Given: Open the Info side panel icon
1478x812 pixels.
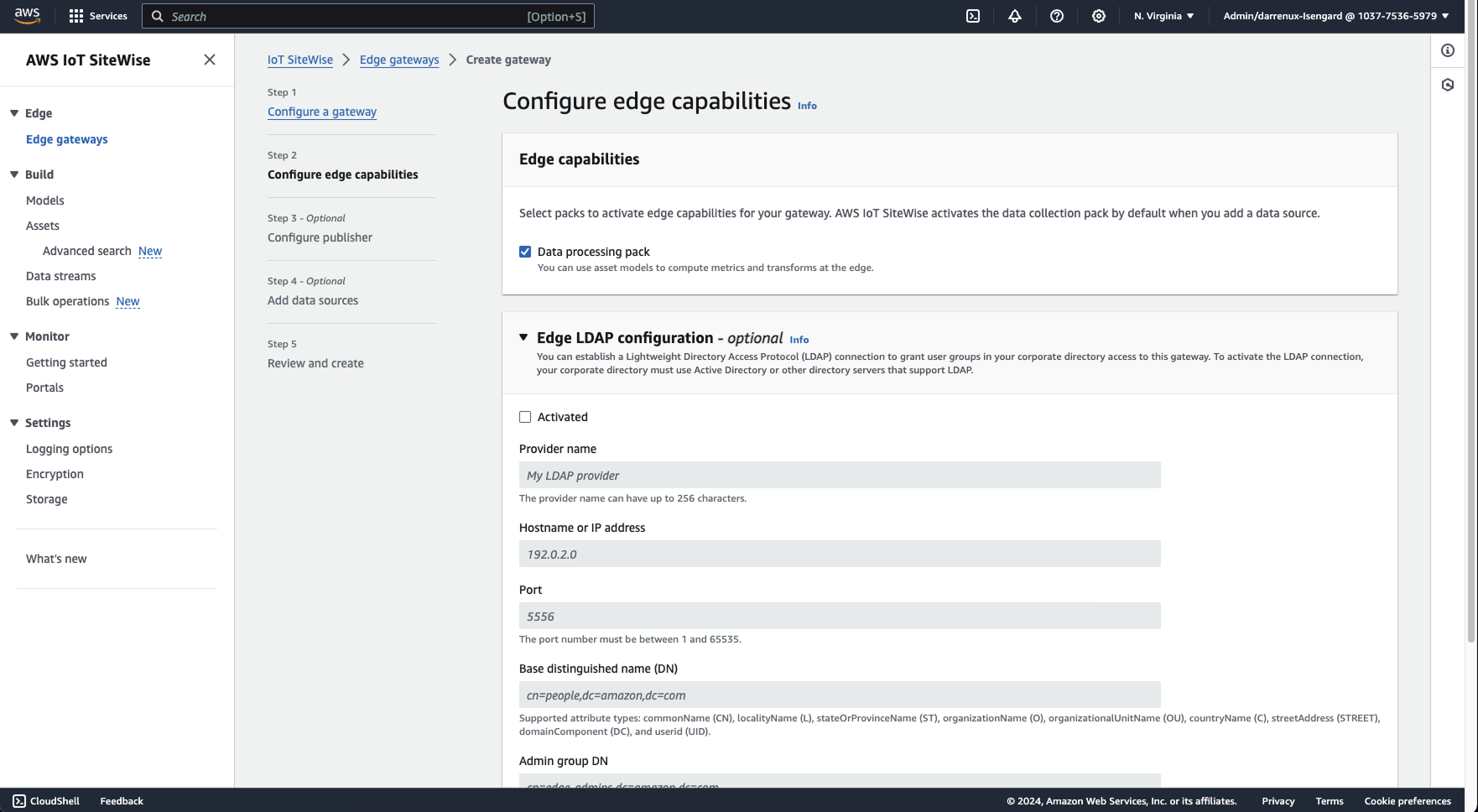Looking at the screenshot, I should 1447,50.
